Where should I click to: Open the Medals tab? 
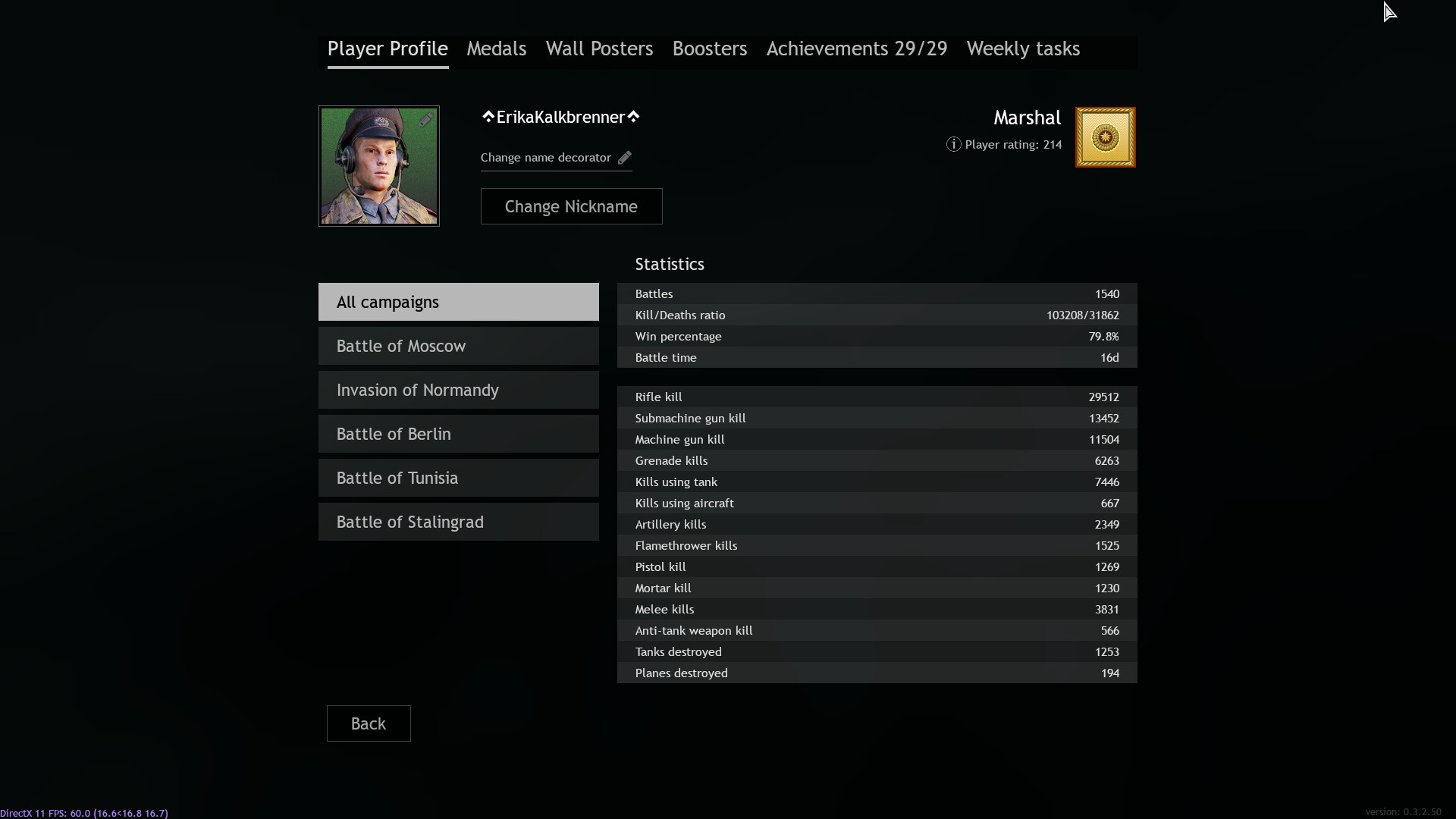[x=496, y=49]
